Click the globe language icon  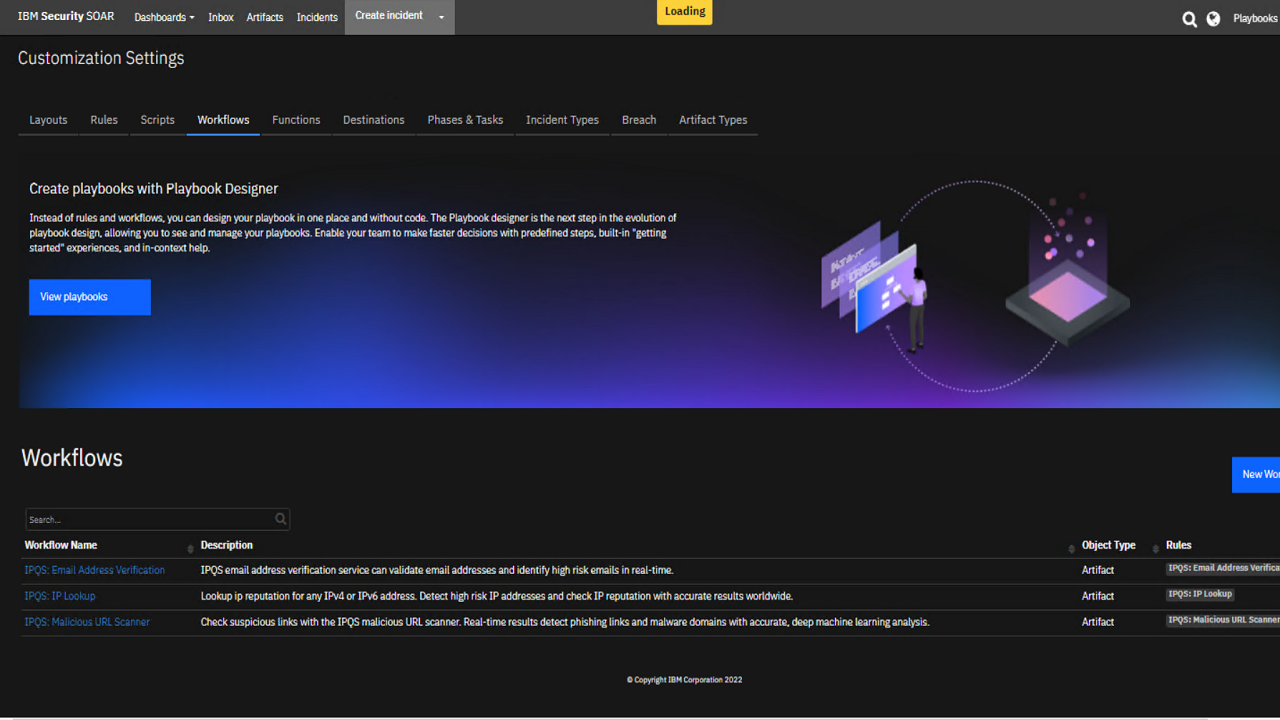[x=1212, y=18]
